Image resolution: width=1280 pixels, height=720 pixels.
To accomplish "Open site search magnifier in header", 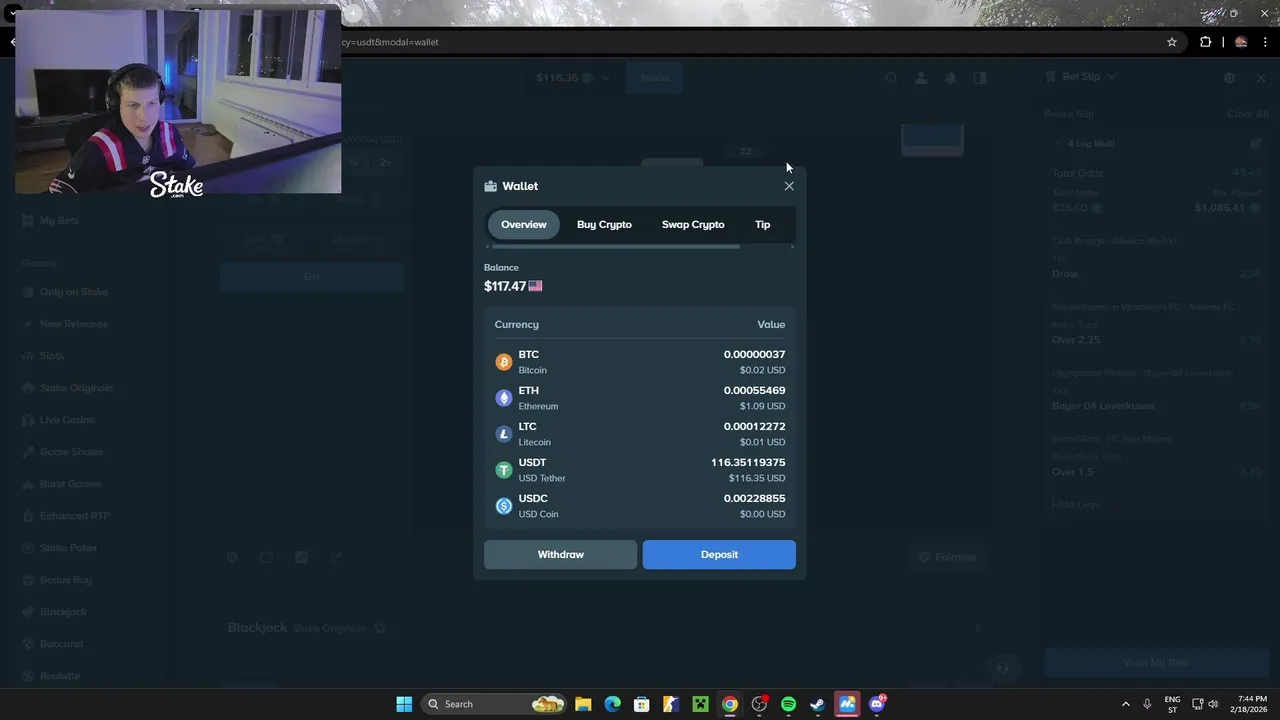I will 891,78.
